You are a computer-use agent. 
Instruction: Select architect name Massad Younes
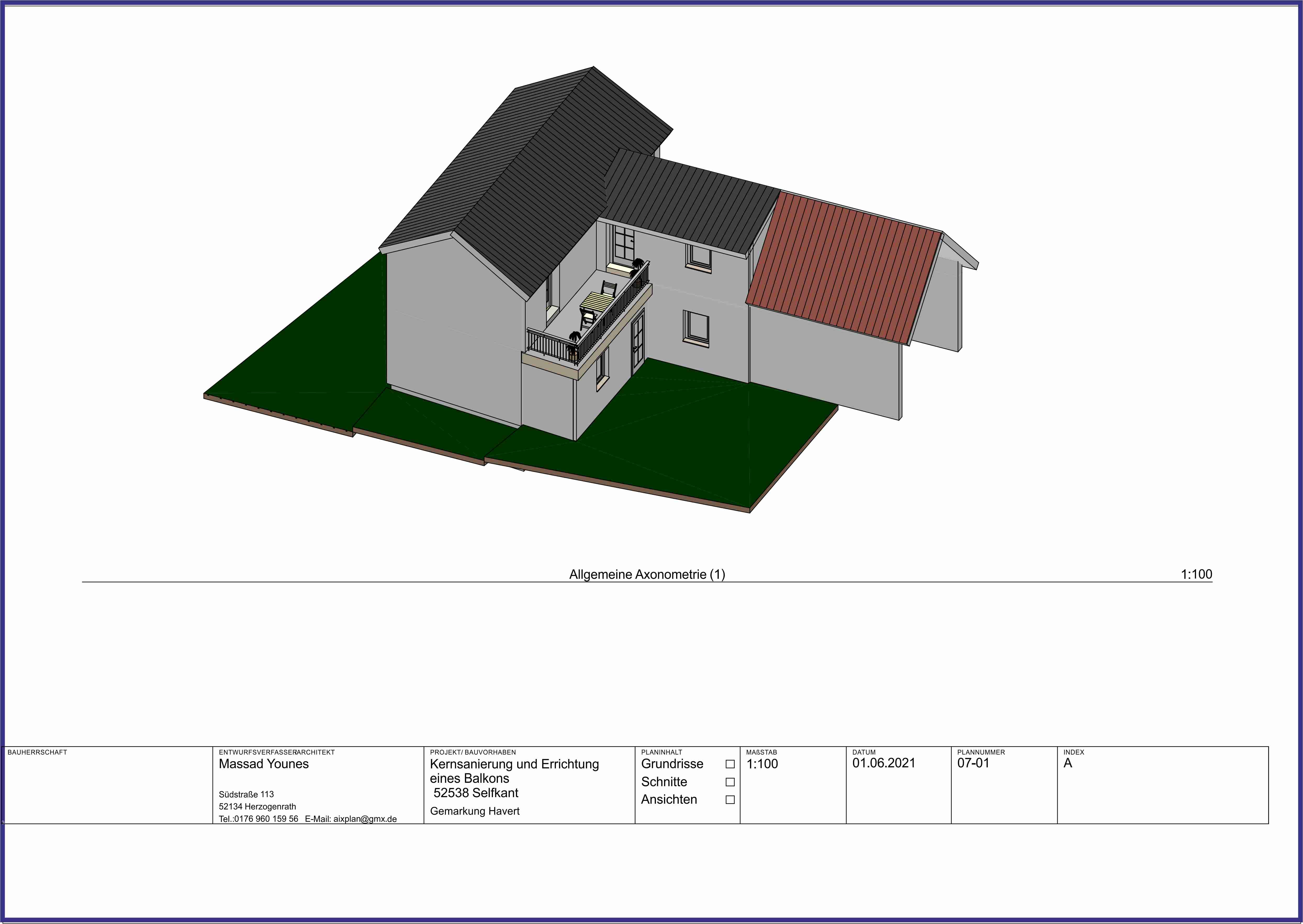[x=263, y=764]
